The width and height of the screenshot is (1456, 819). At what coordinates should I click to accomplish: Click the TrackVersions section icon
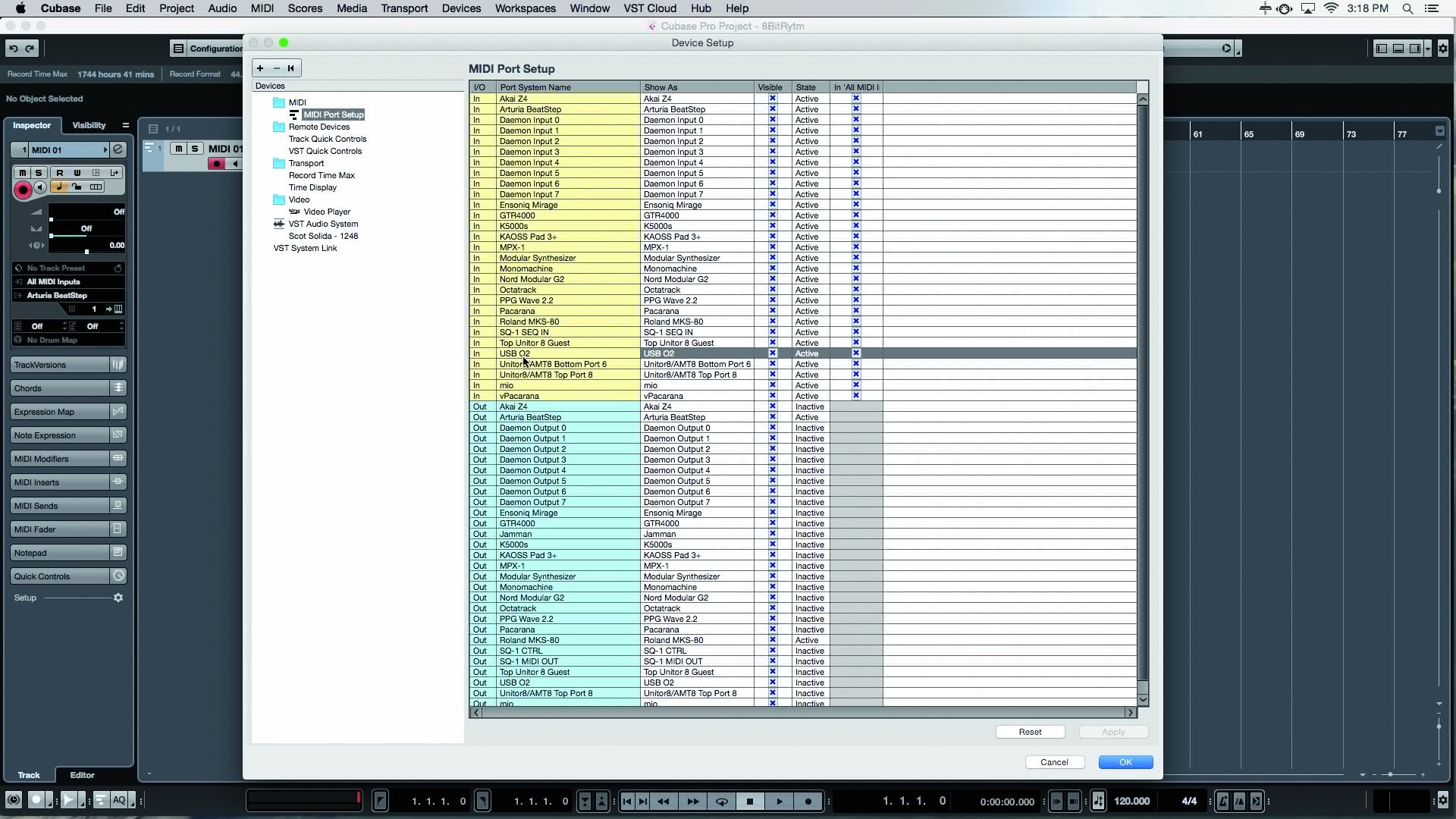118,365
